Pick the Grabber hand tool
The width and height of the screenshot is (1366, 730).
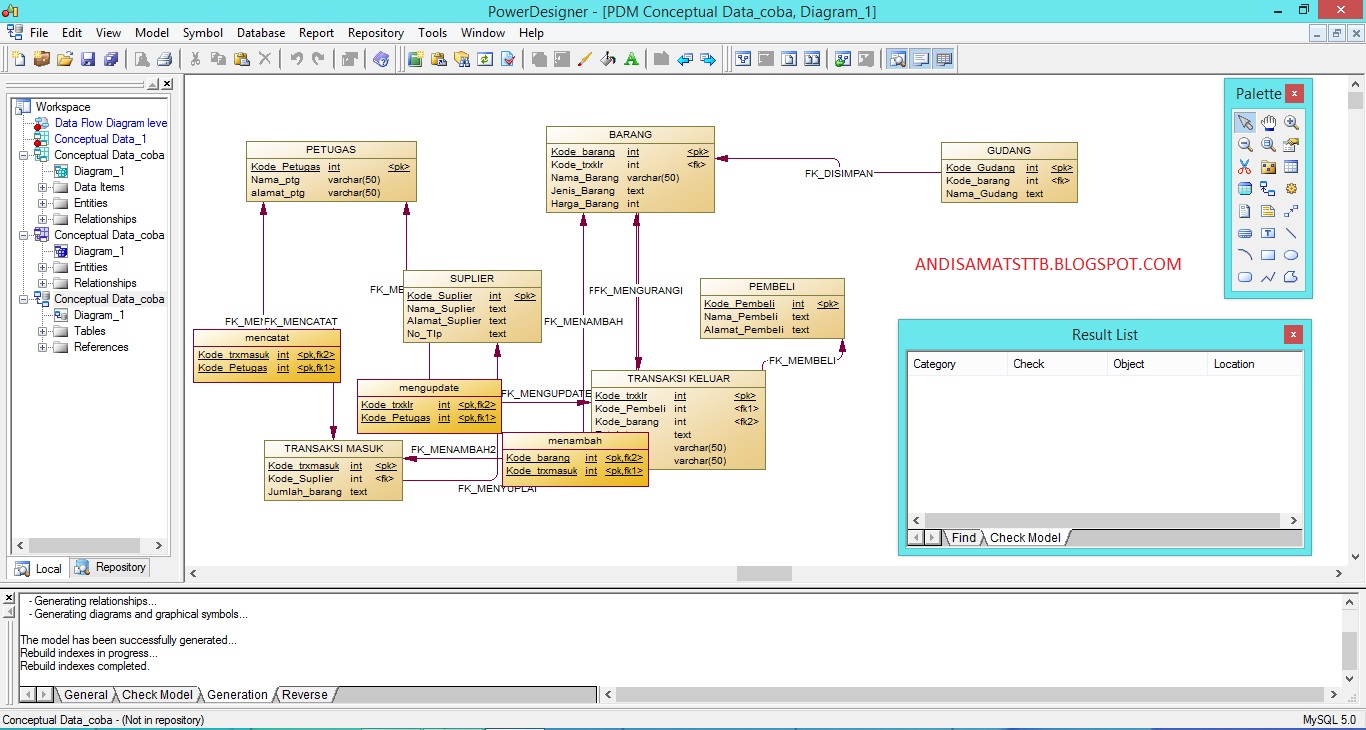pyautogui.click(x=1268, y=123)
